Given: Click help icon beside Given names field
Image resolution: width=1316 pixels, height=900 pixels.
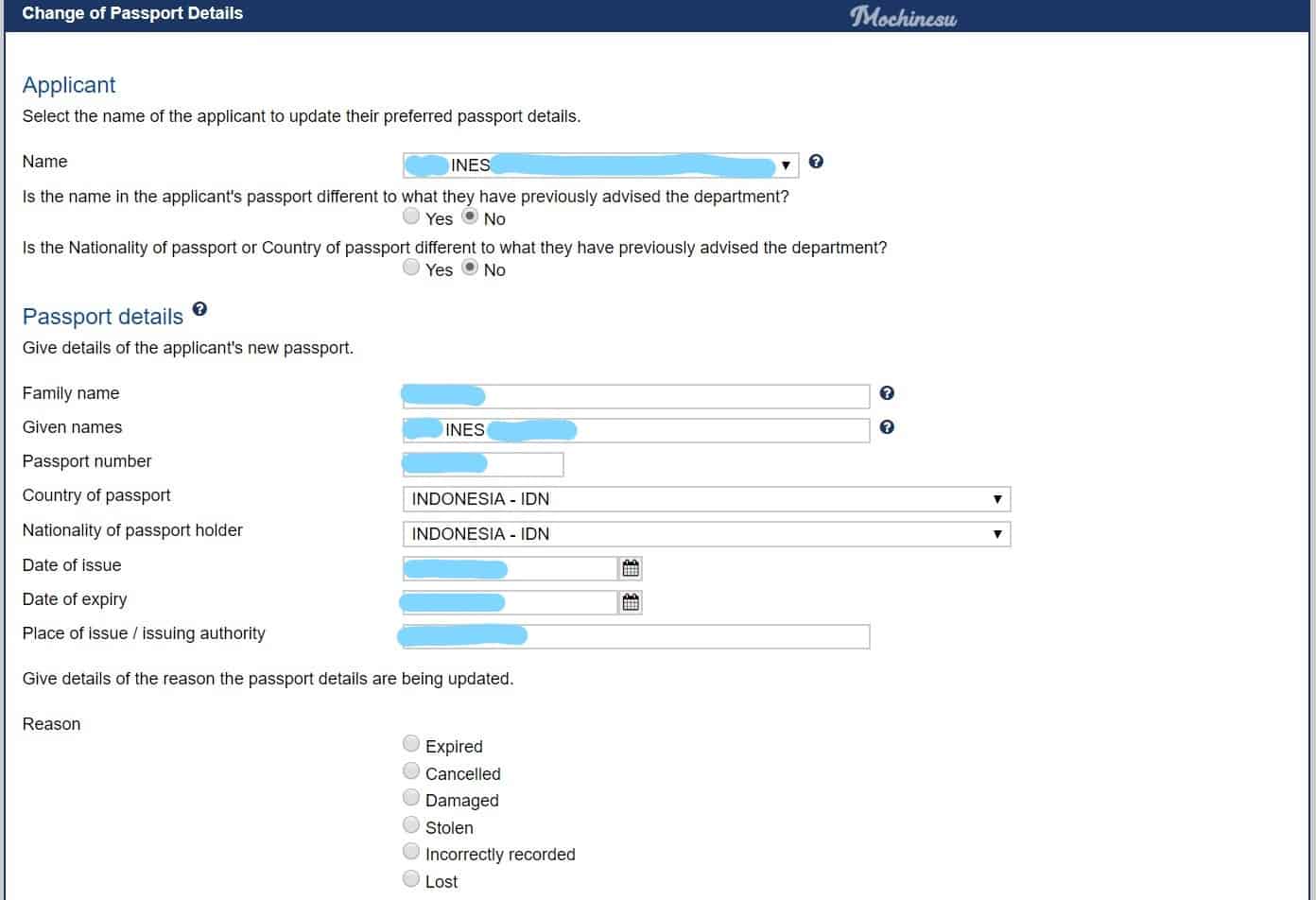Looking at the screenshot, I should pyautogui.click(x=887, y=427).
